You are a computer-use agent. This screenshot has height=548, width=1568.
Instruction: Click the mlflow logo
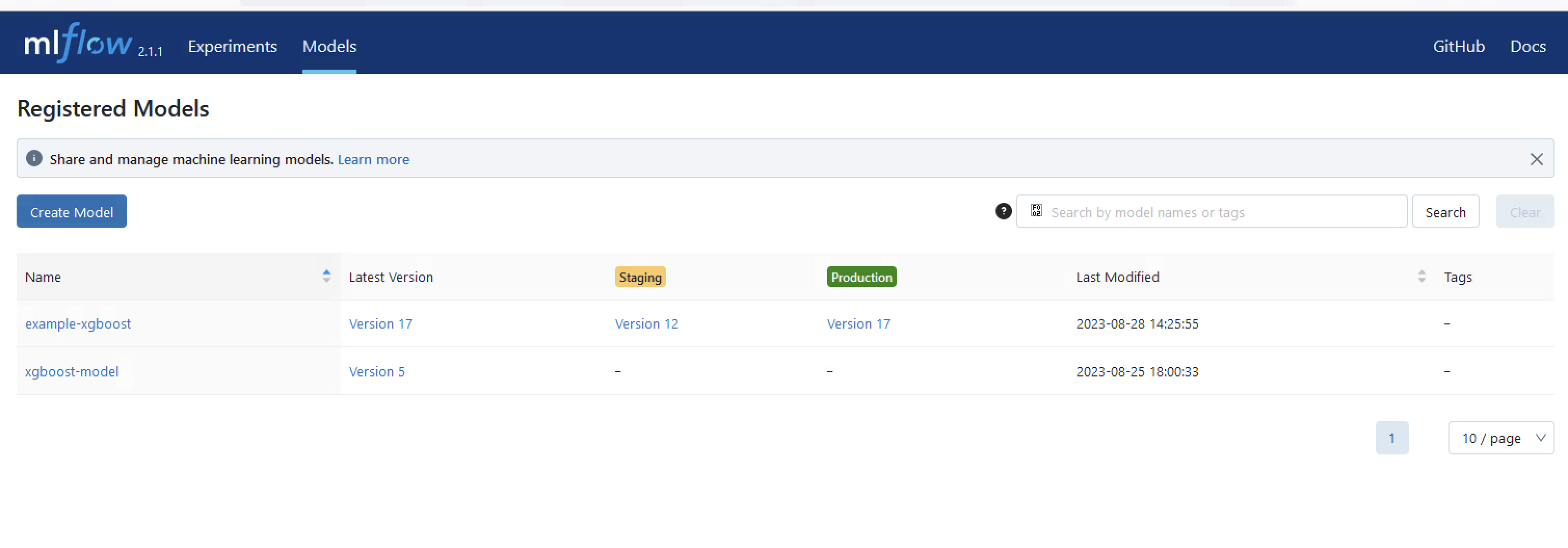click(78, 43)
